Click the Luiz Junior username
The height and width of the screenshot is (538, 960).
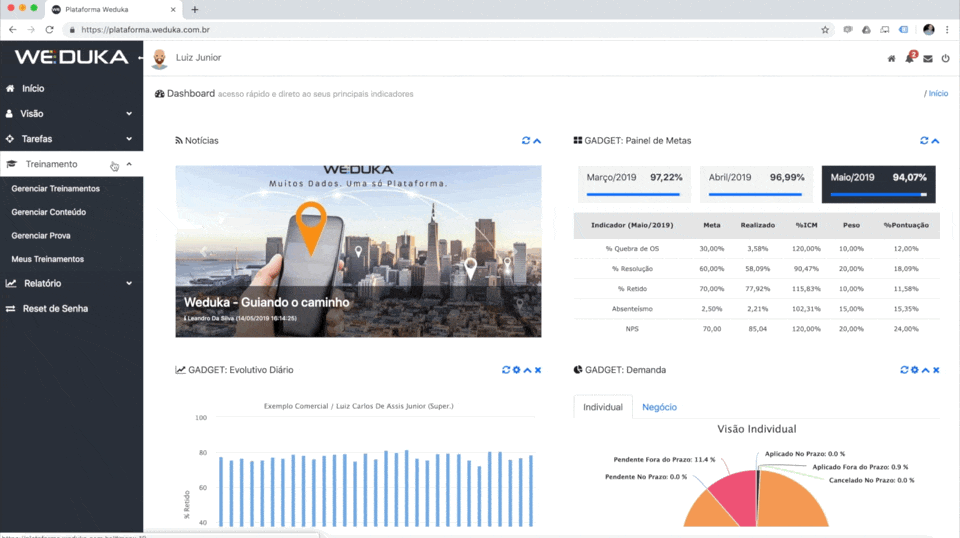tap(198, 58)
